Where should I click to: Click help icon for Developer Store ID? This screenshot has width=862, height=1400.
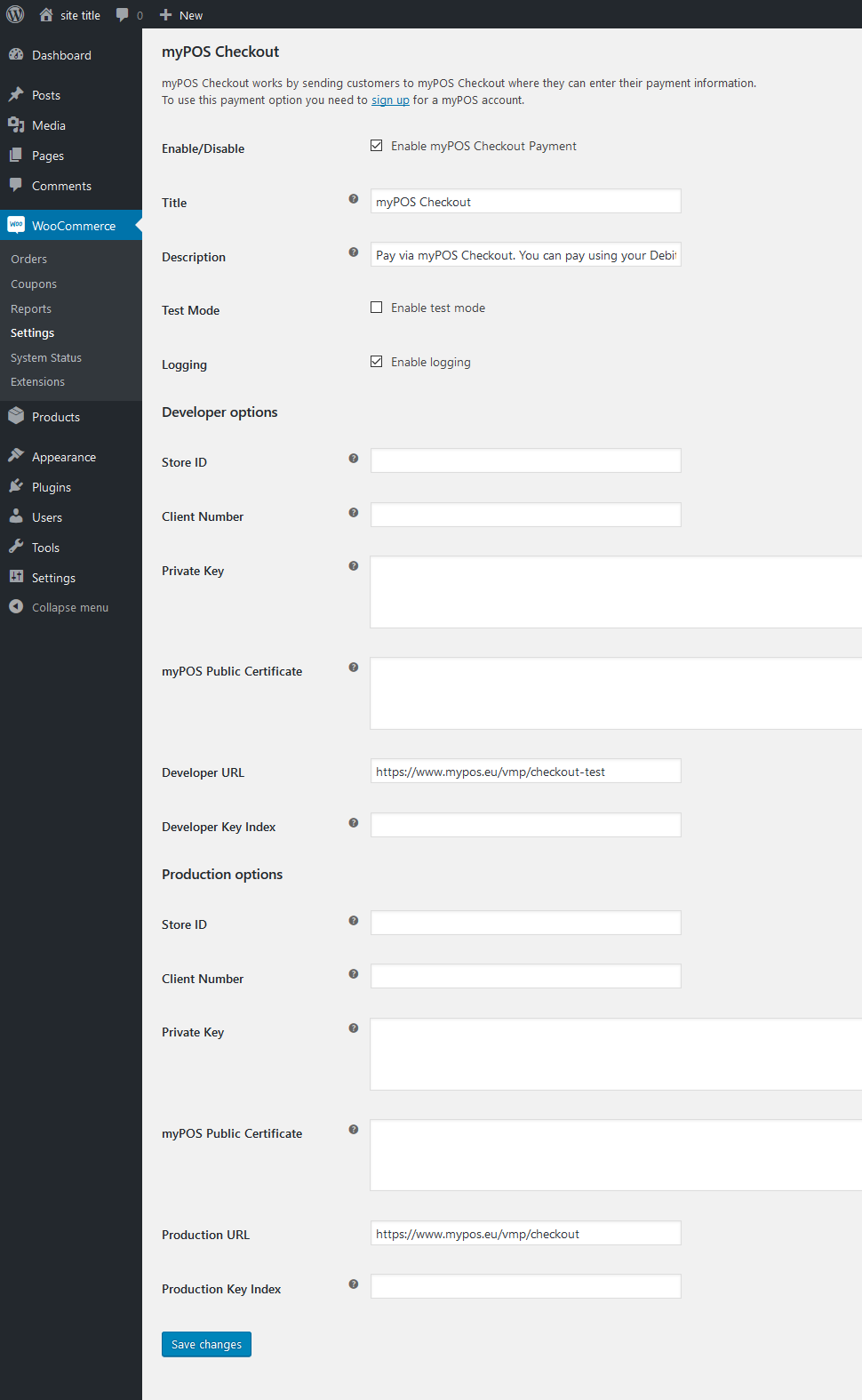point(354,459)
